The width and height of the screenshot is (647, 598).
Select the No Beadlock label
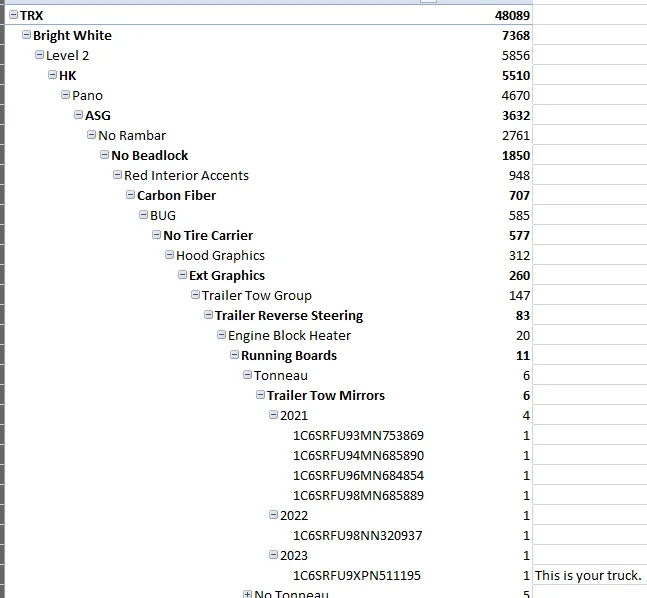point(149,156)
